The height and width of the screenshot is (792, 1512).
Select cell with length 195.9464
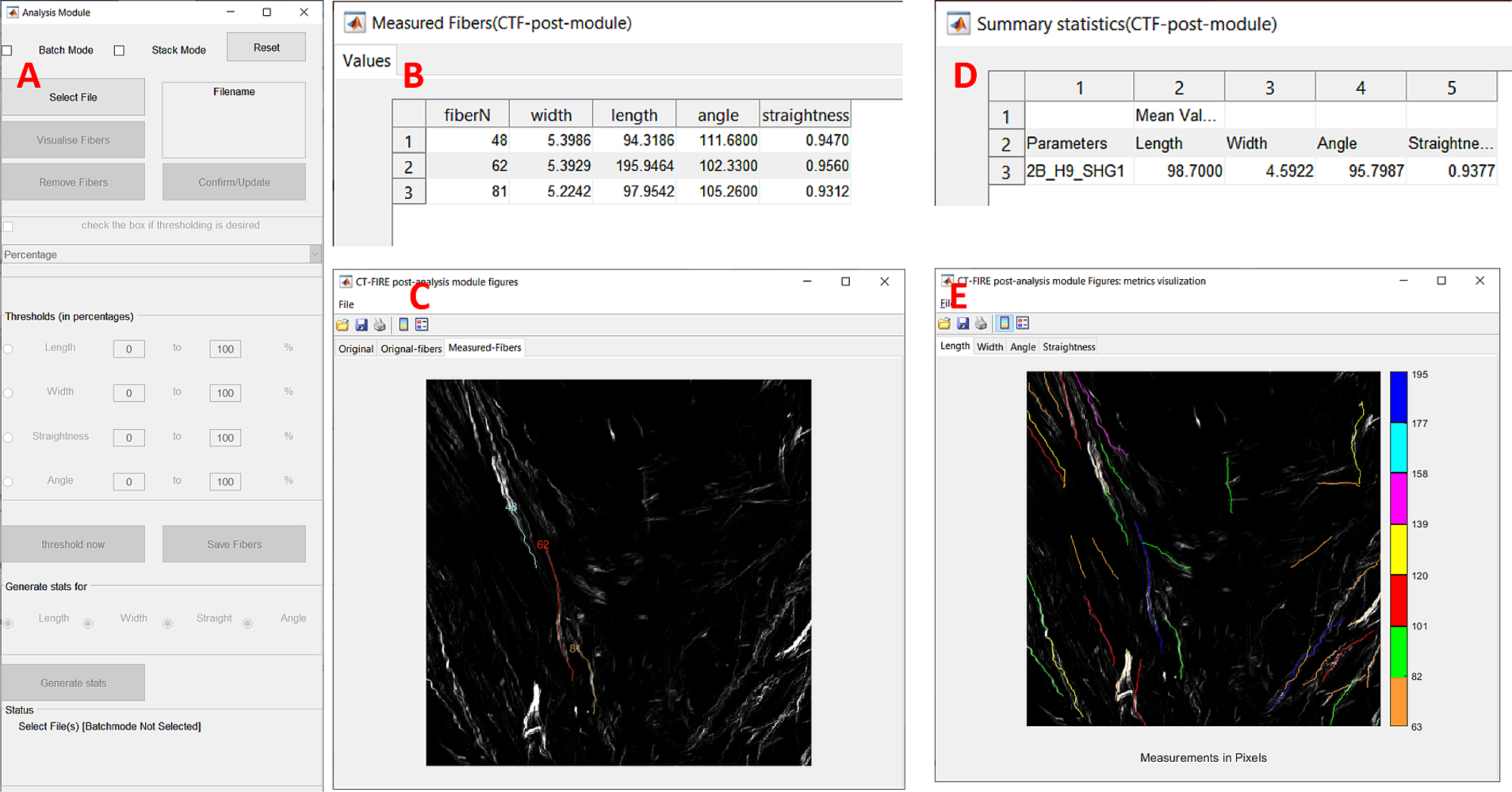pos(634,166)
